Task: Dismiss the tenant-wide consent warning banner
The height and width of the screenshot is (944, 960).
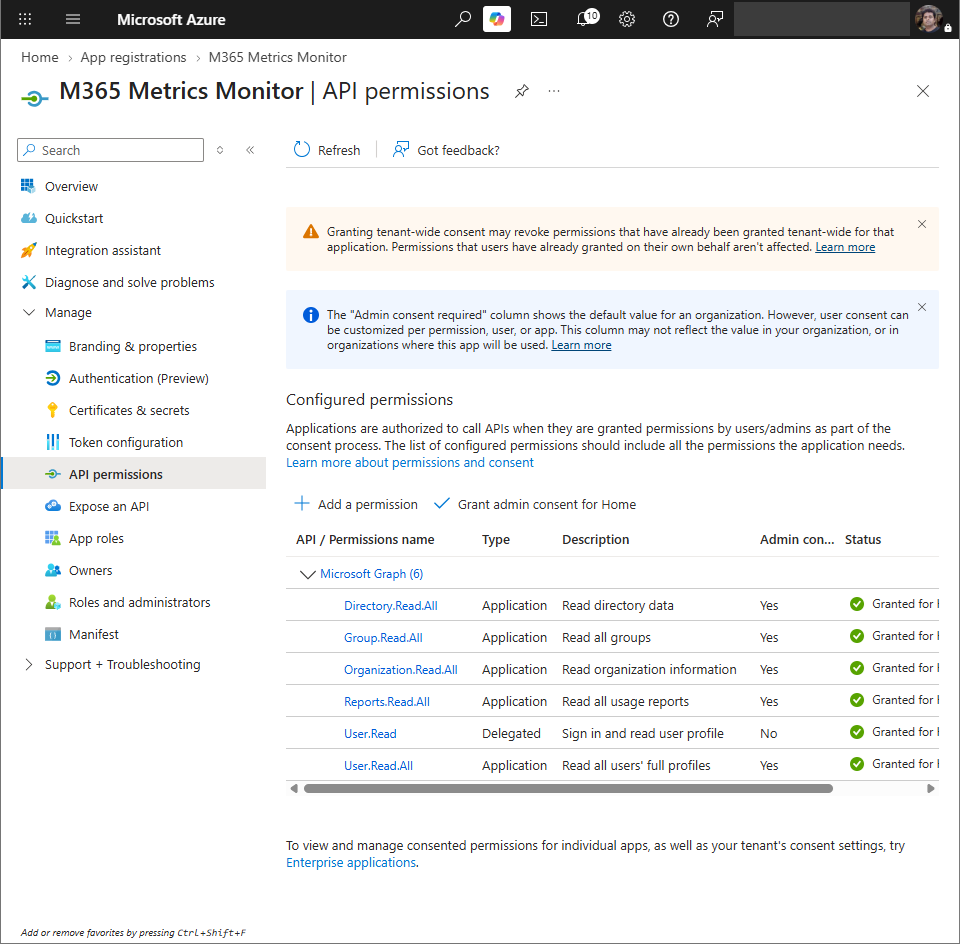Action: (921, 224)
